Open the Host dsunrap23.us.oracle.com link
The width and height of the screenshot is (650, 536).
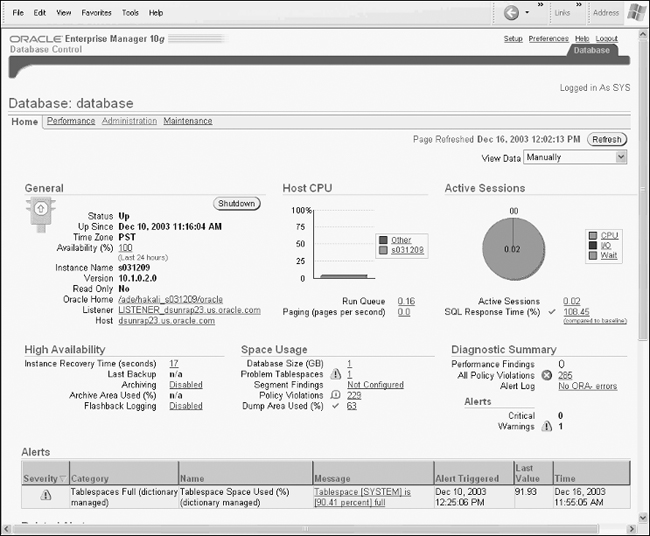pyautogui.click(x=167, y=321)
